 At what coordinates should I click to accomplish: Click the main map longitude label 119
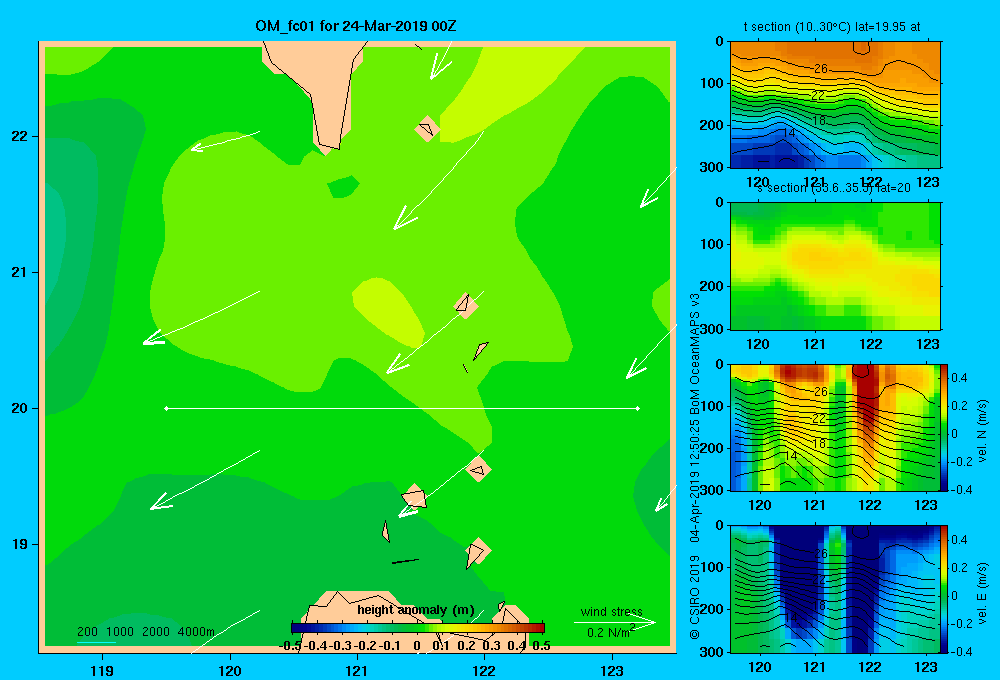(x=102, y=670)
